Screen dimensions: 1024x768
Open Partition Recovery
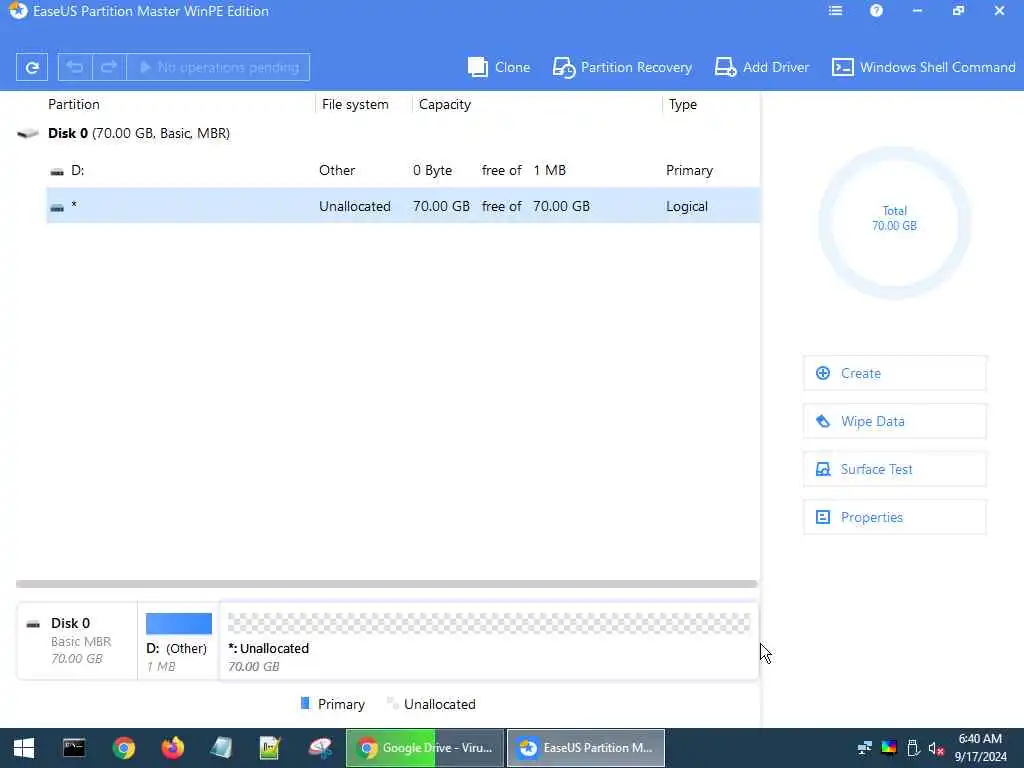pos(622,67)
